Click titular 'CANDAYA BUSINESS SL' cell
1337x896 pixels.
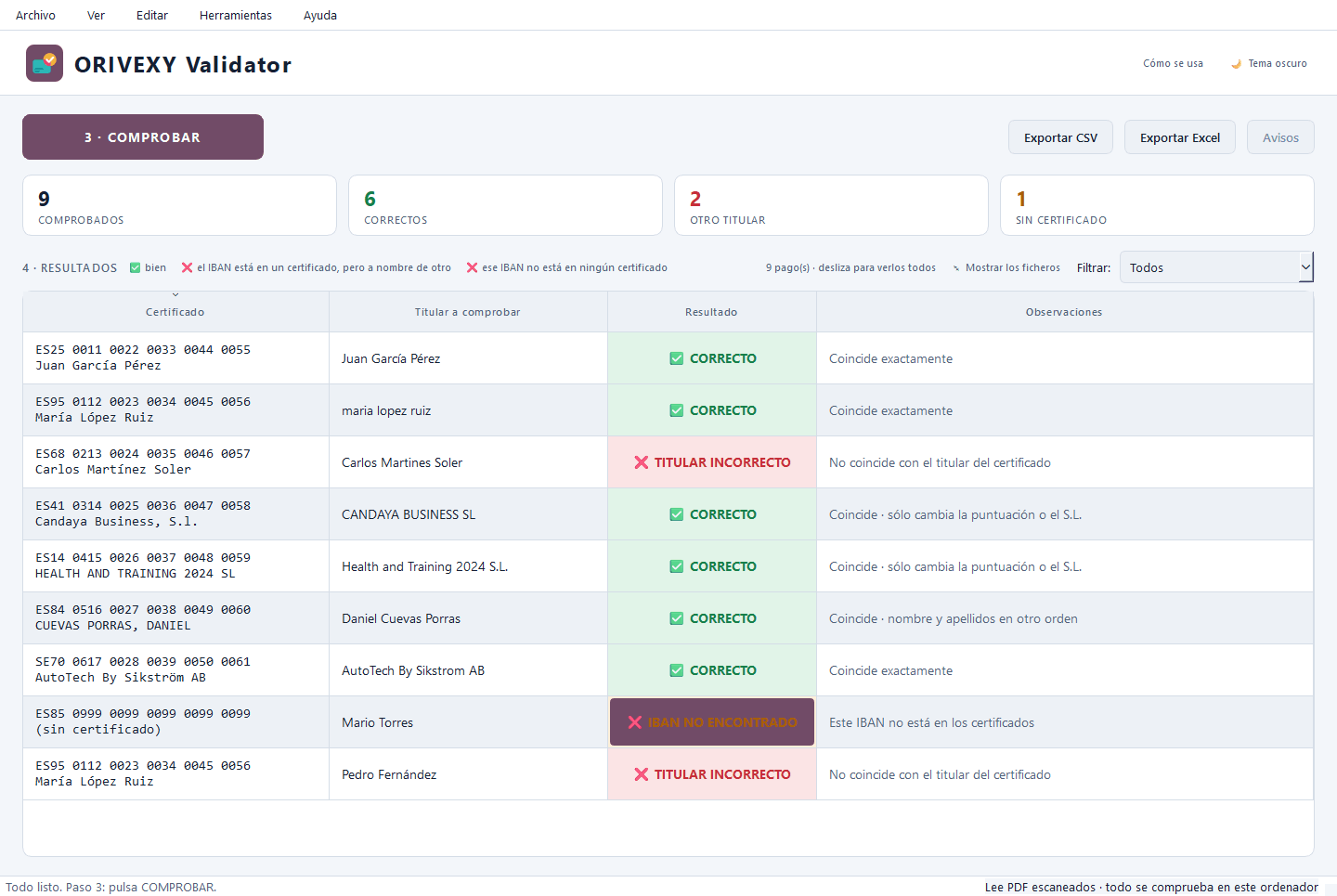[x=468, y=514]
